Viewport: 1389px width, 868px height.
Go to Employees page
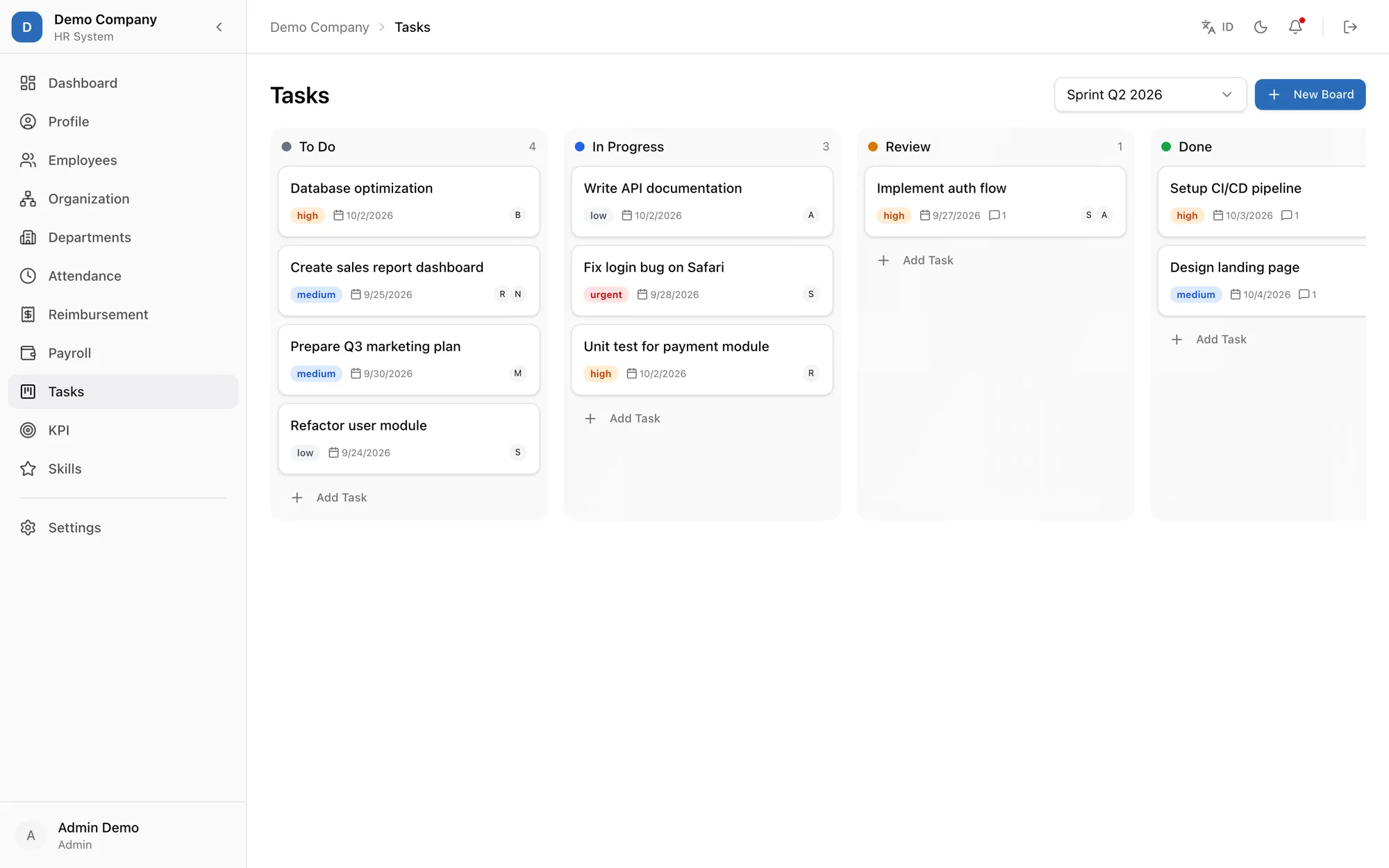[123, 160]
